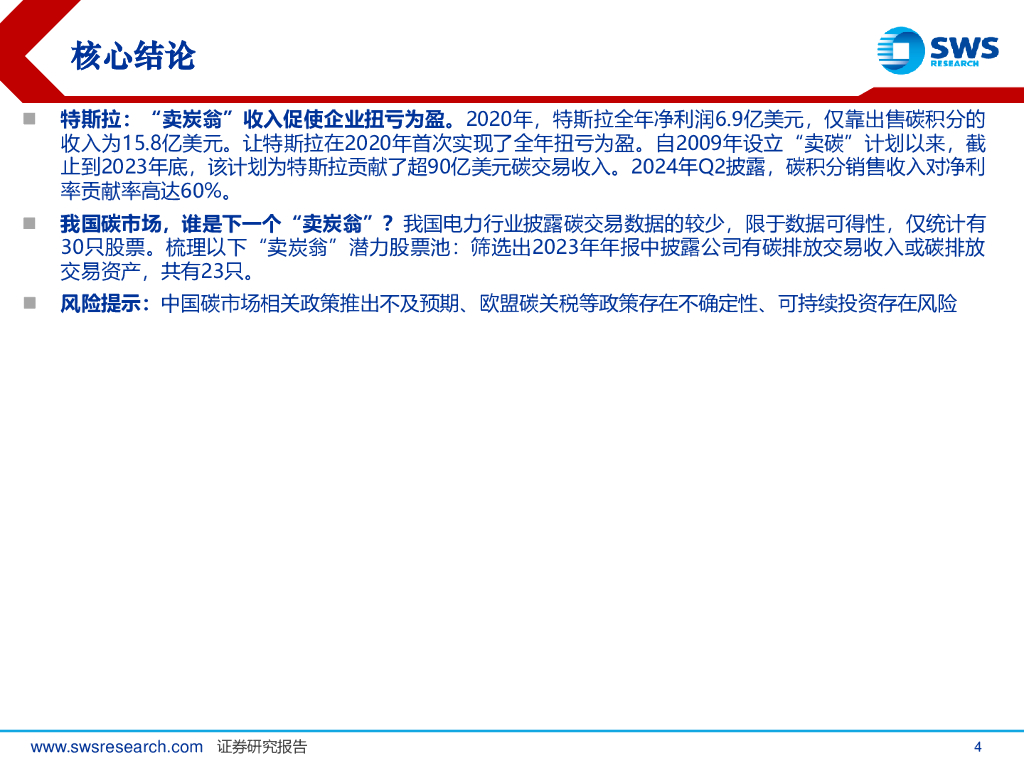Click the bold label 风险提示：
The width and height of the screenshot is (1024, 768).
pyautogui.click(x=105, y=304)
